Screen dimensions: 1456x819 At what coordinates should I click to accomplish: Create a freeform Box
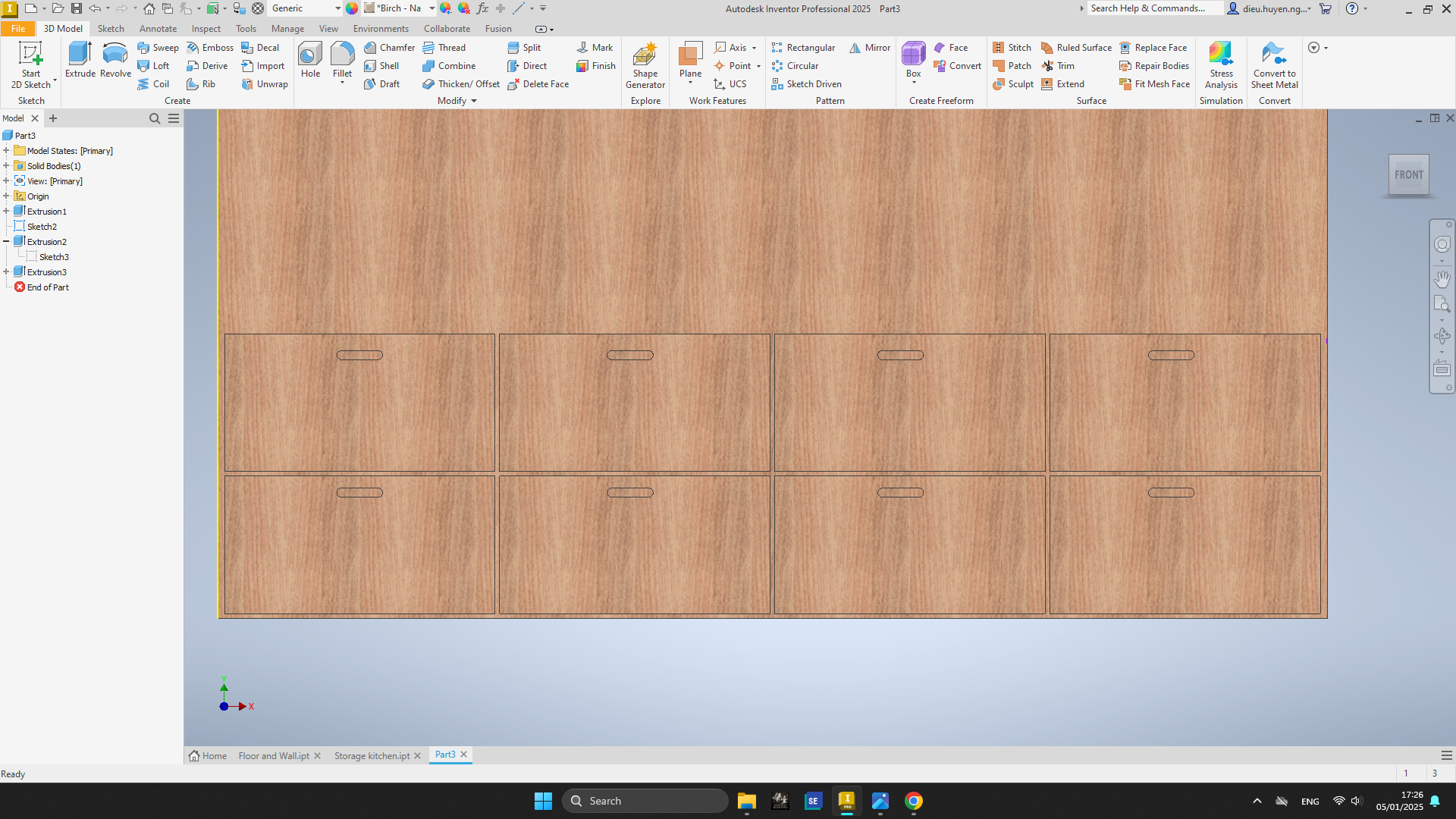click(913, 60)
